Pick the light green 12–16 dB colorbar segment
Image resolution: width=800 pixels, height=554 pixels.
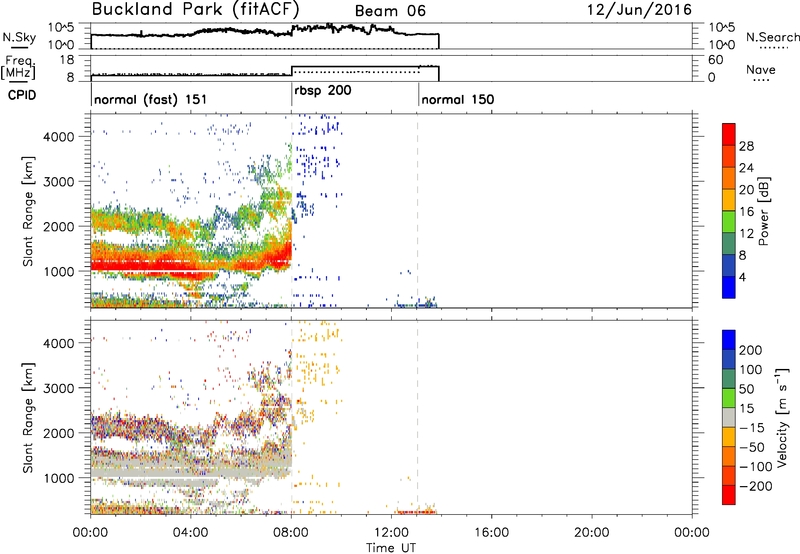tap(729, 222)
